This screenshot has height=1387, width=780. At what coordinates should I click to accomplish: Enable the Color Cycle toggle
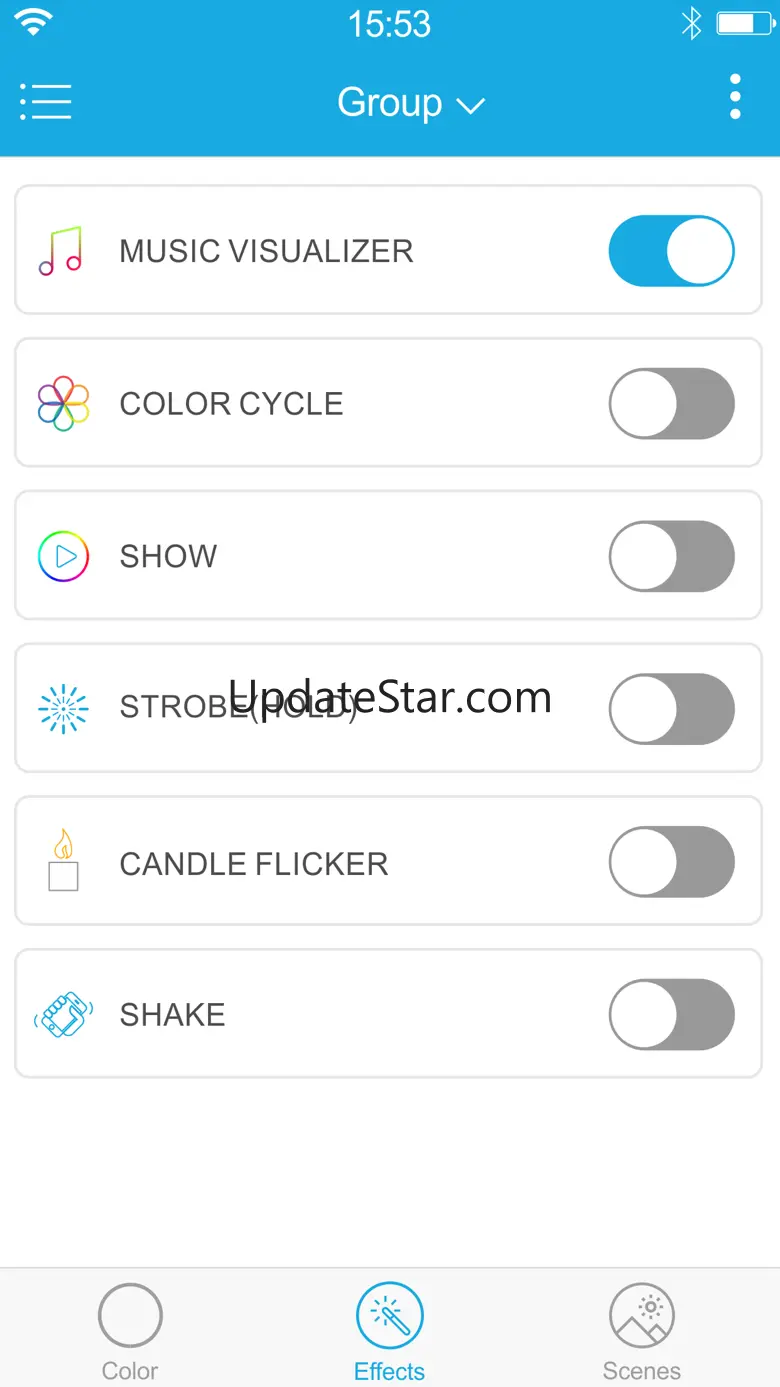point(671,403)
